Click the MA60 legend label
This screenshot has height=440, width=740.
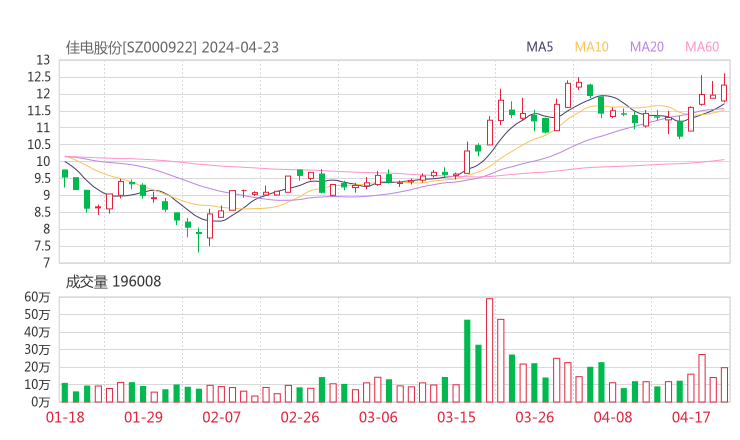(702, 47)
